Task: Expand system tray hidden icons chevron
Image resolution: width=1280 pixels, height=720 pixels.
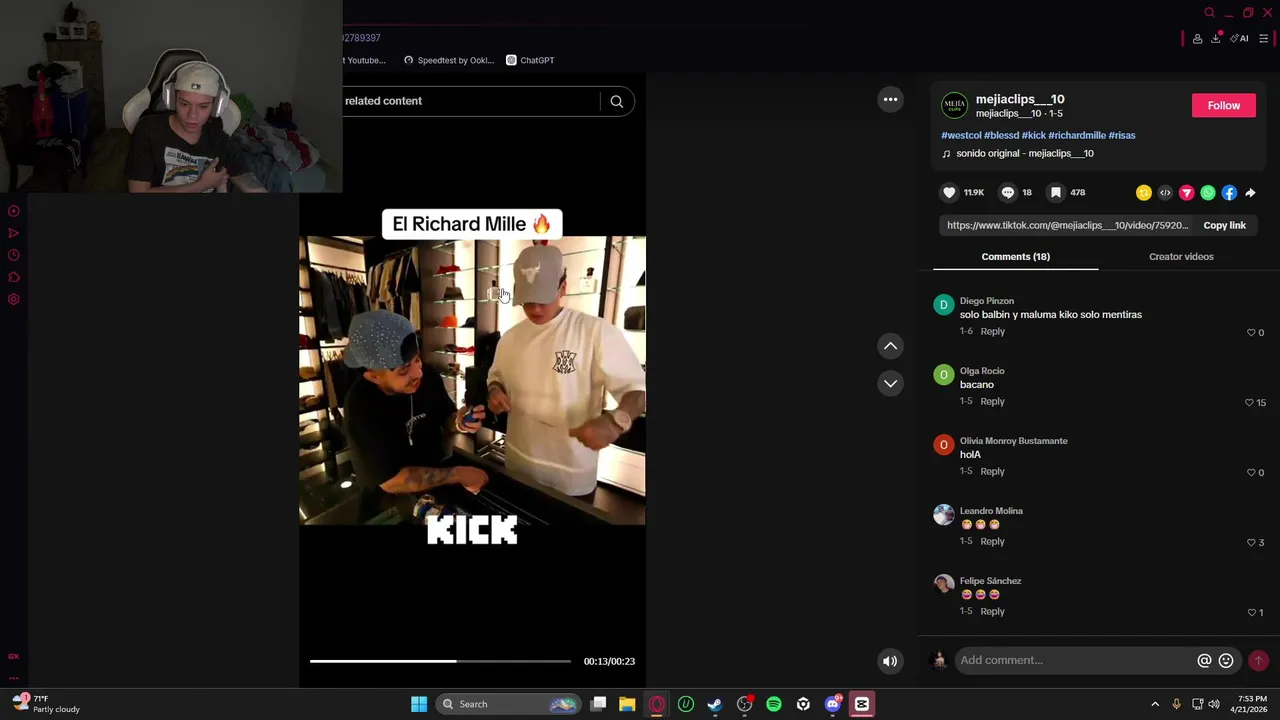Action: pos(1155,704)
